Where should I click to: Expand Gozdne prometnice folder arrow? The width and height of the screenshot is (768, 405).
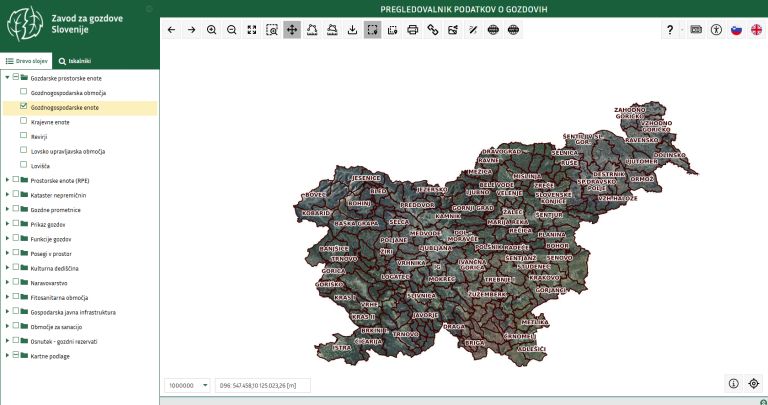click(x=7, y=209)
